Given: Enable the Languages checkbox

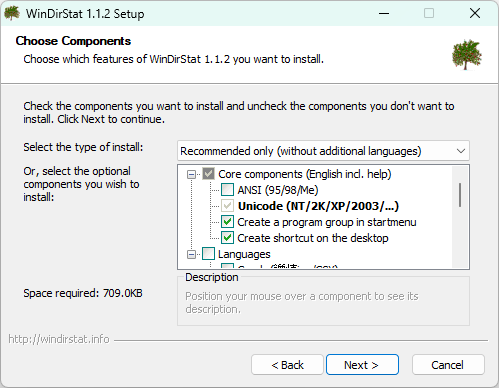Looking at the screenshot, I should tap(208, 254).
